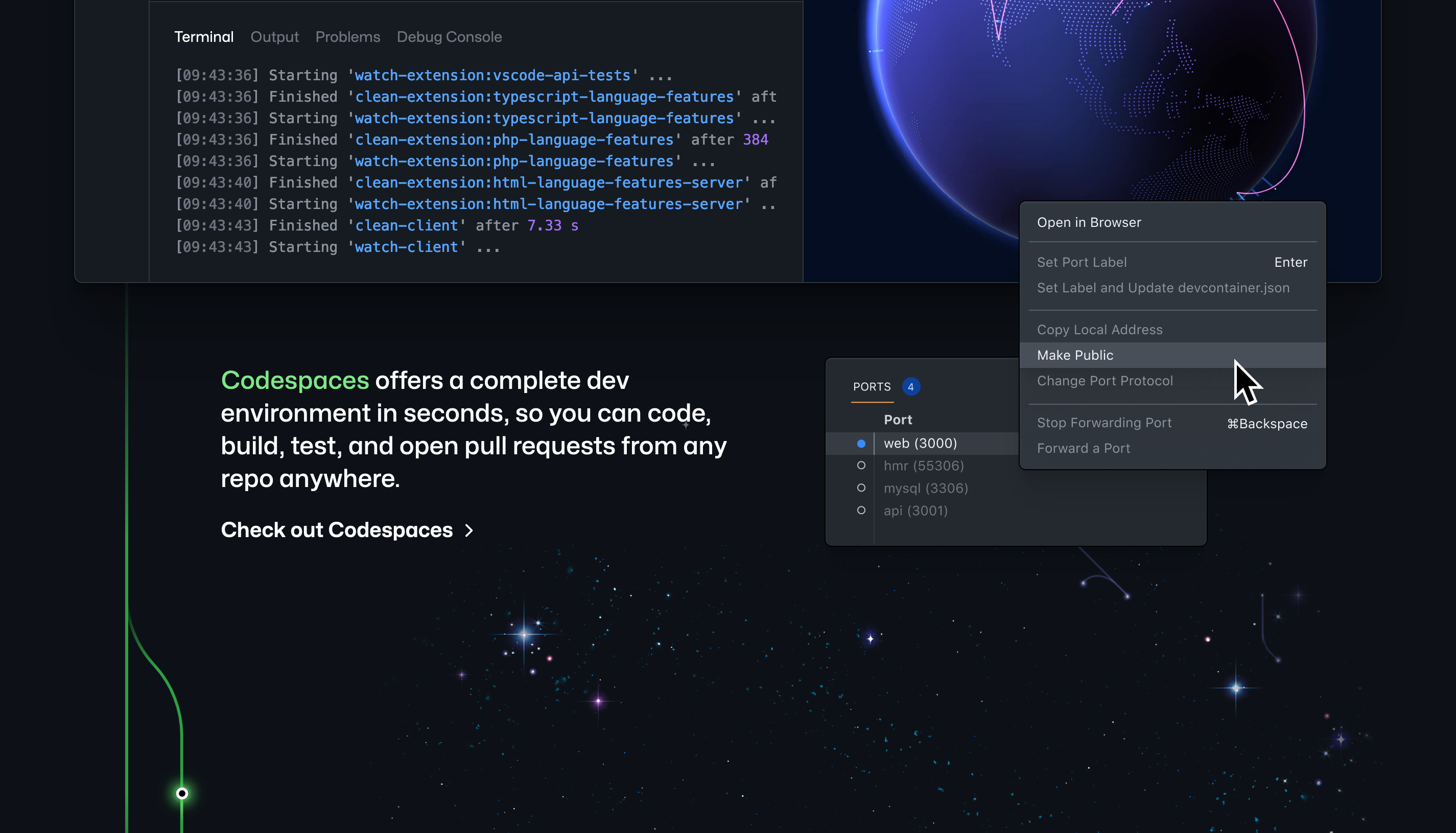Choose Make Public in context menu
The height and width of the screenshot is (833, 1456).
(x=1075, y=355)
